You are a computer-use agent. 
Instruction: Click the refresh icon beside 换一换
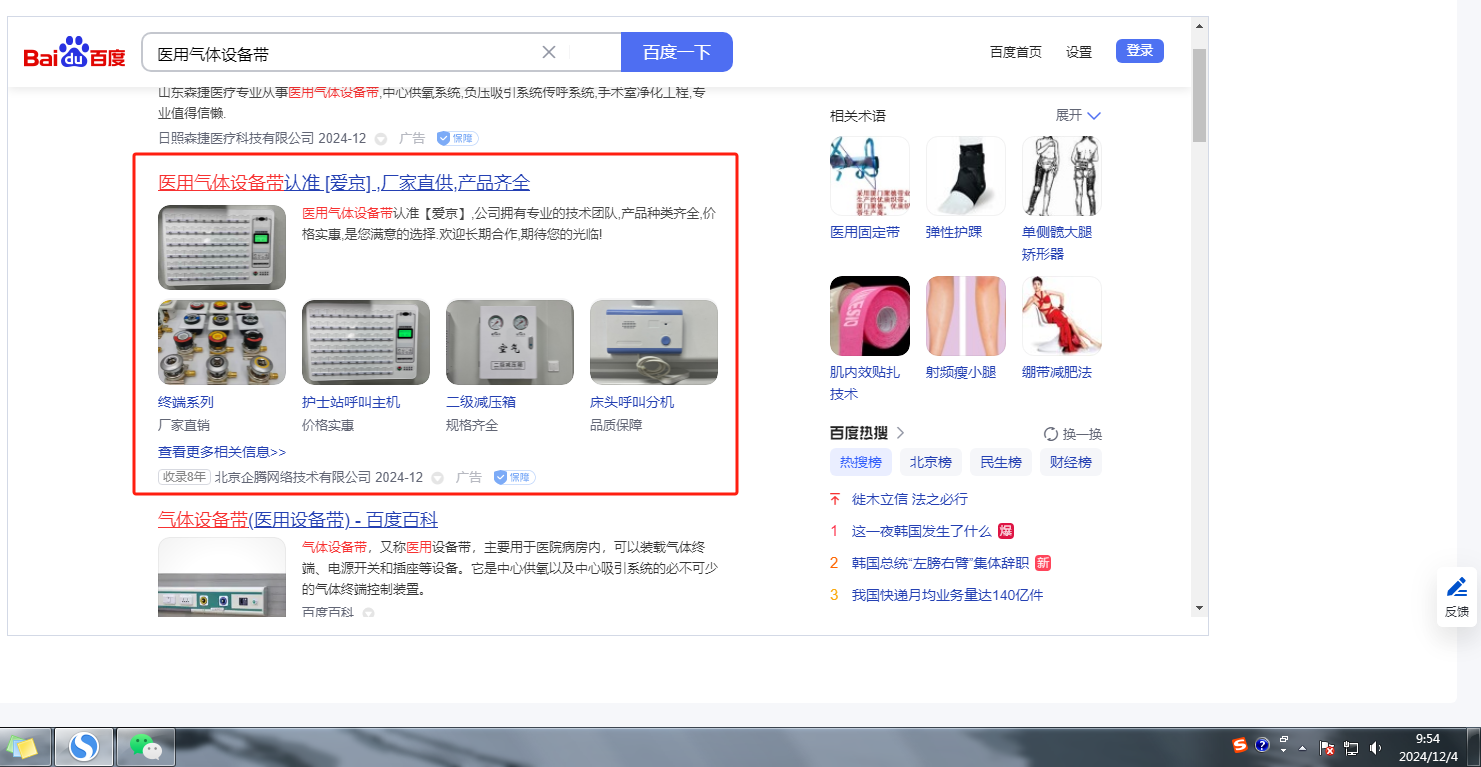point(1050,434)
